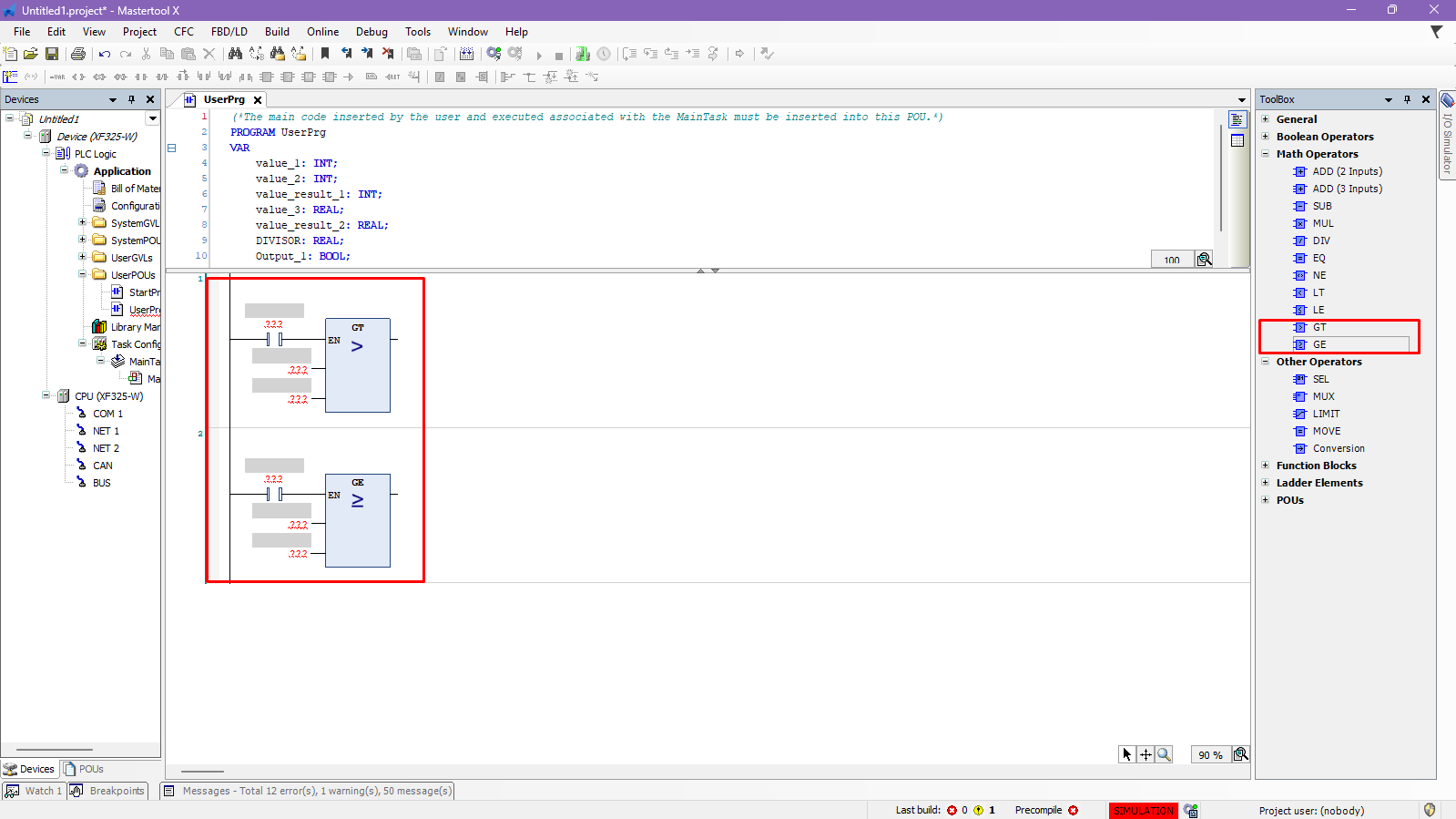
Task: Open the Online menu
Action: (322, 32)
